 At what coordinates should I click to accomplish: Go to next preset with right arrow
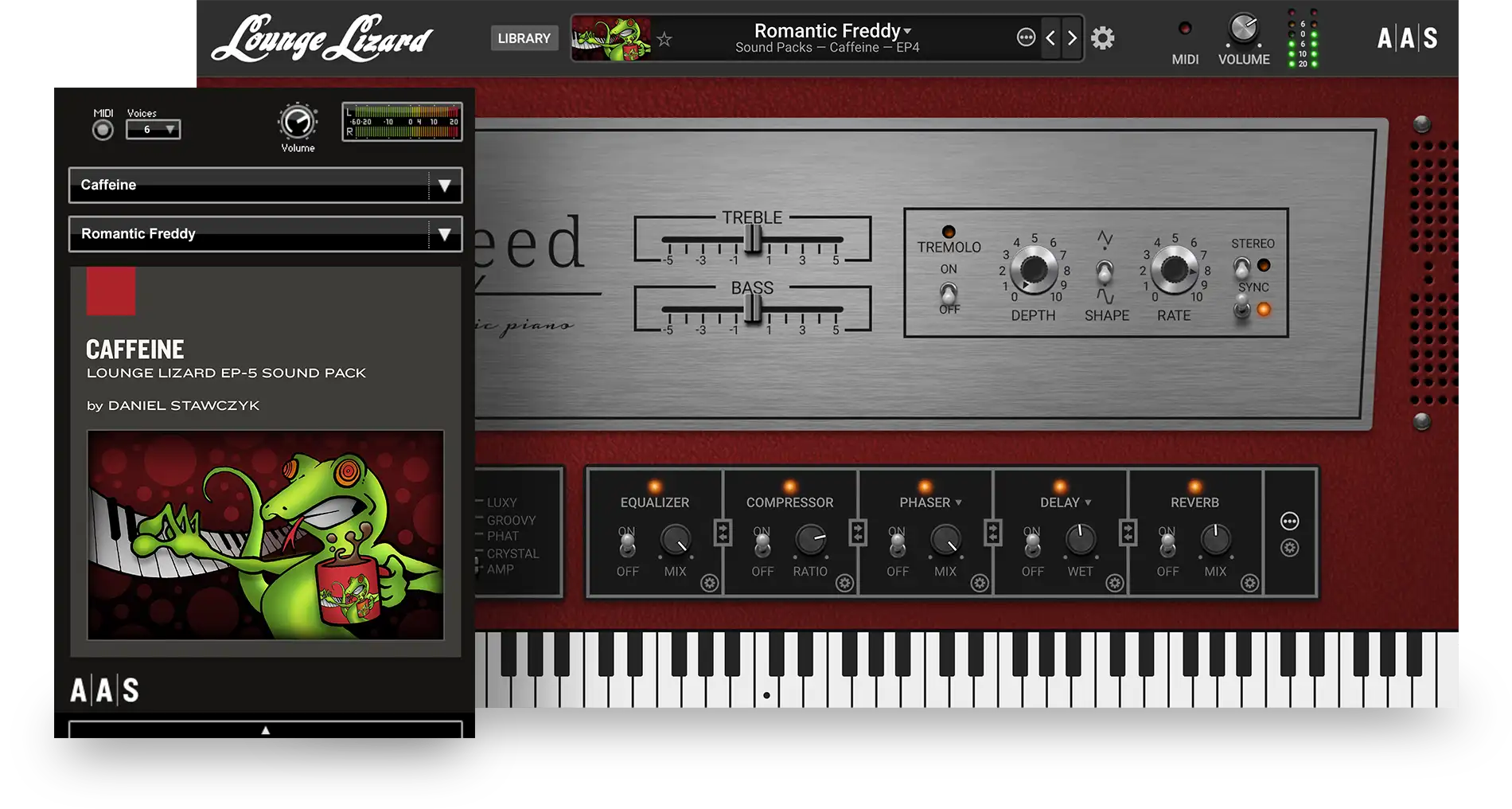coord(1072,38)
